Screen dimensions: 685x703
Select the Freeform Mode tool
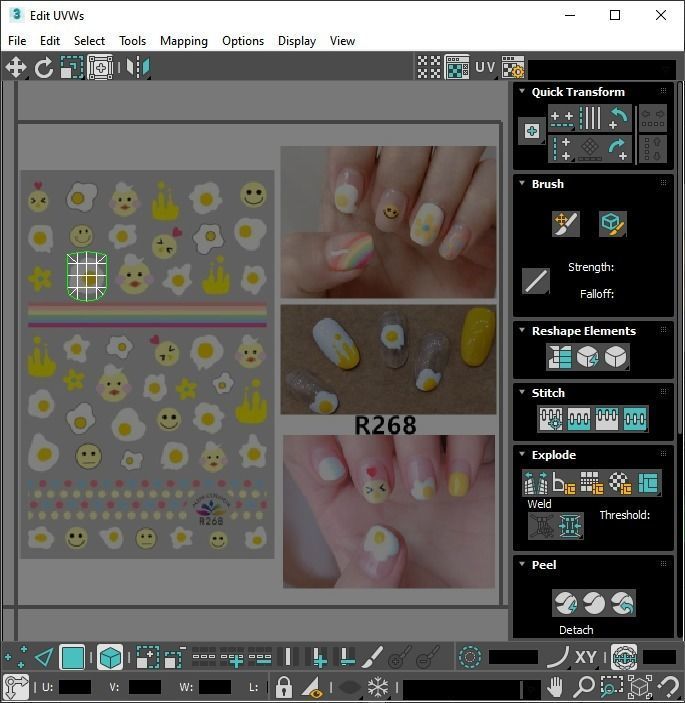tap(100, 68)
